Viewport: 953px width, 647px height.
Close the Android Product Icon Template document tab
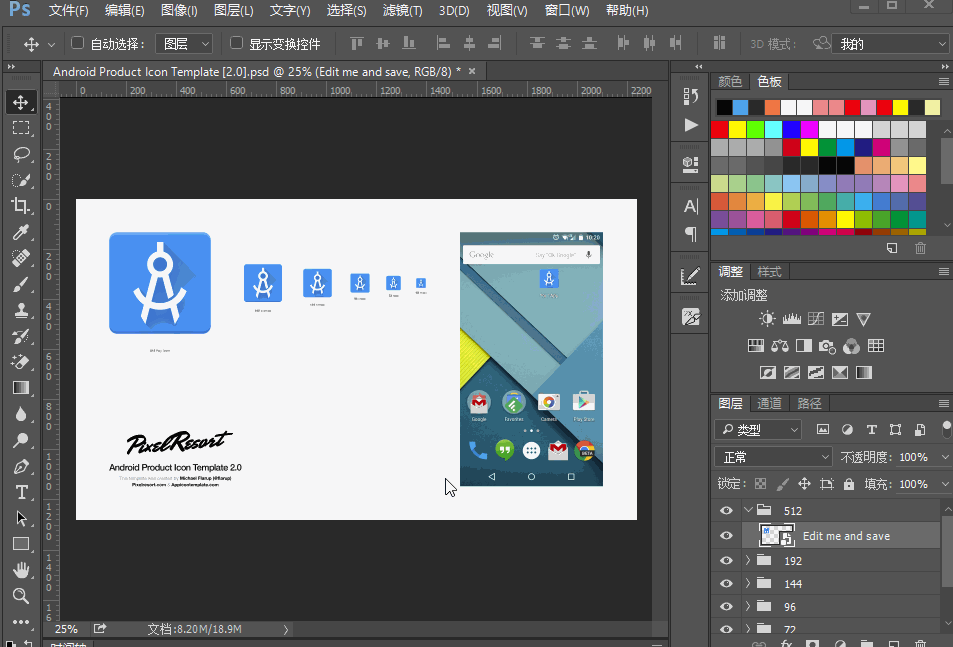(472, 71)
